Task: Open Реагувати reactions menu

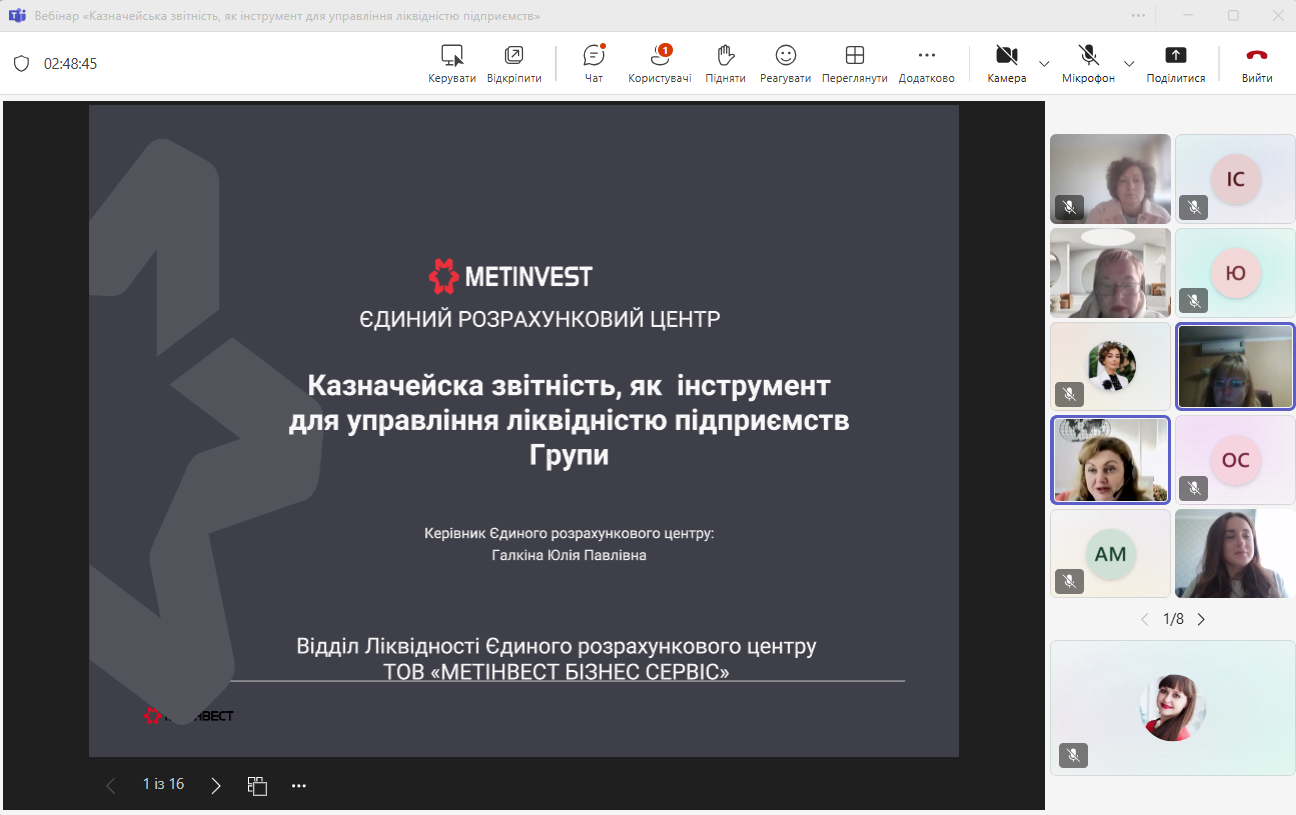Action: 785,63
